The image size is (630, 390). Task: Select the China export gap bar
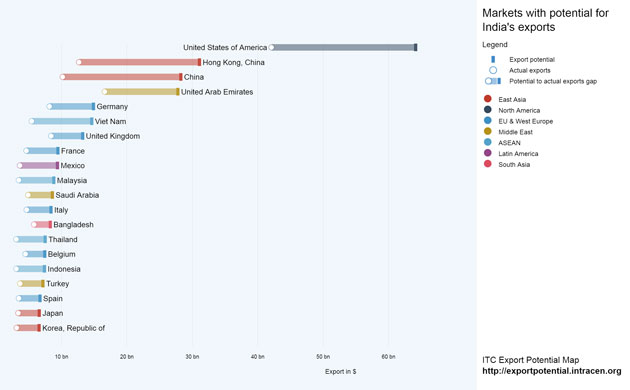[x=121, y=77]
